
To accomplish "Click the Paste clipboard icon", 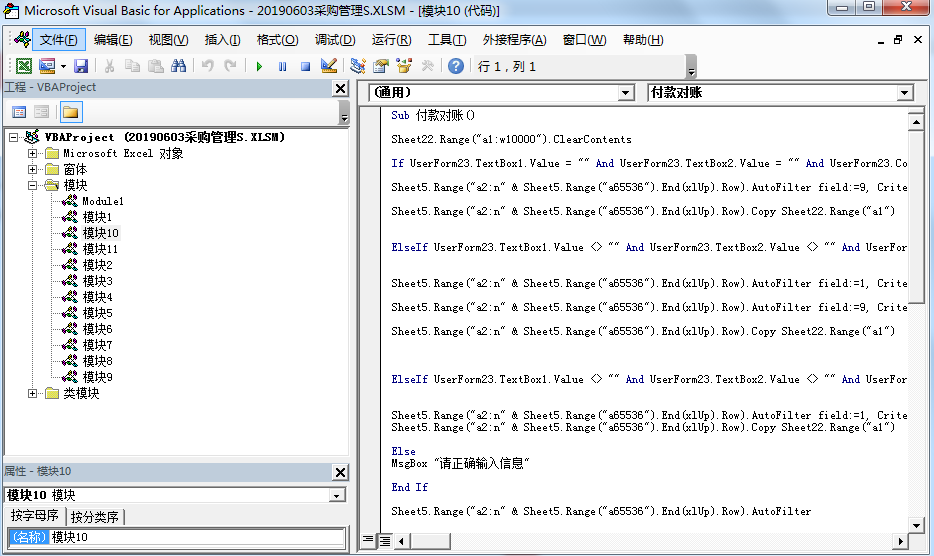I will pos(155,66).
